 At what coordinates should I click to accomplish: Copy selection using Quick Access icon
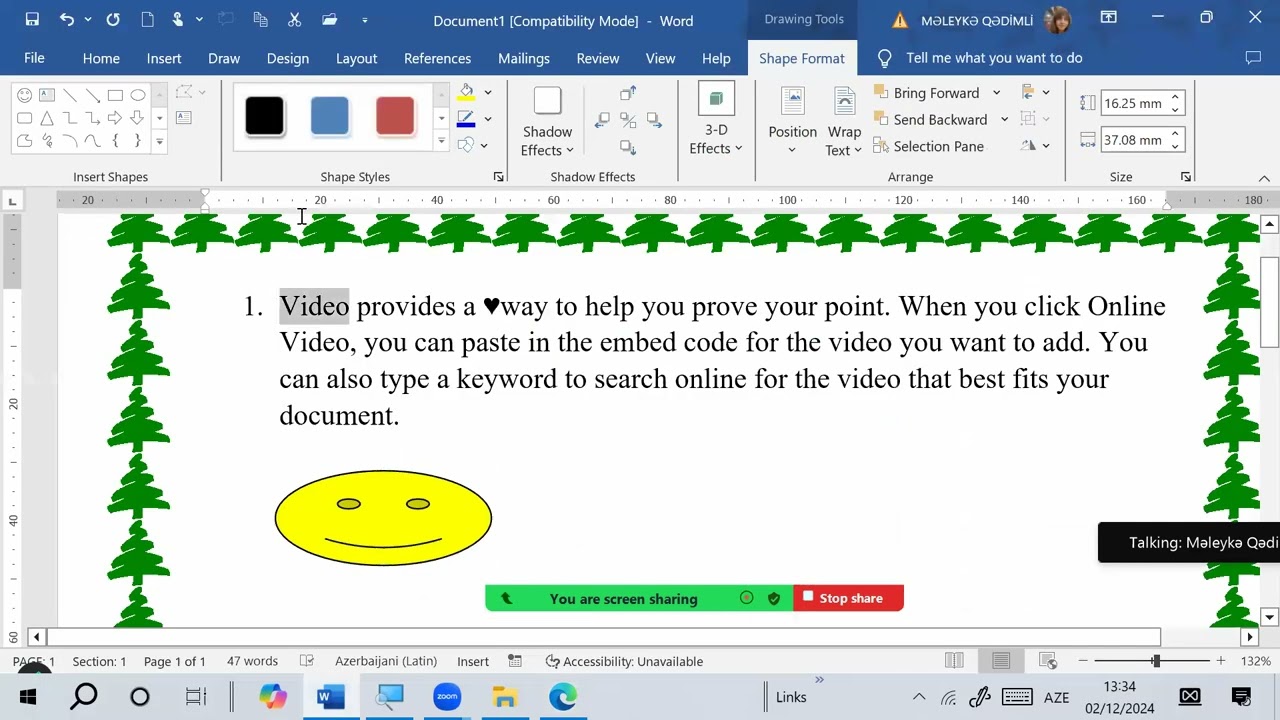pyautogui.click(x=260, y=19)
